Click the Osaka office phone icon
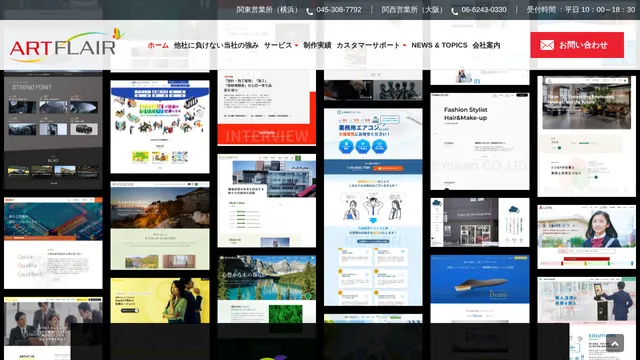The image size is (640, 360). pyautogui.click(x=455, y=11)
